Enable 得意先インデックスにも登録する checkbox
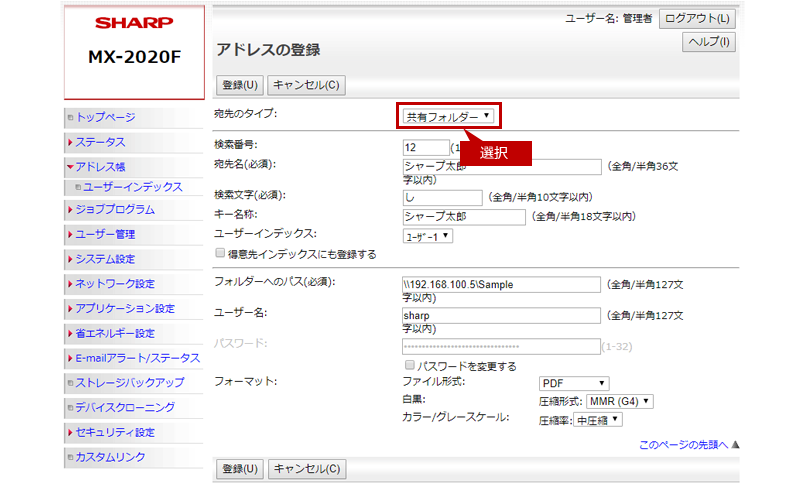Image resolution: width=804 pixels, height=486 pixels. (x=221, y=255)
